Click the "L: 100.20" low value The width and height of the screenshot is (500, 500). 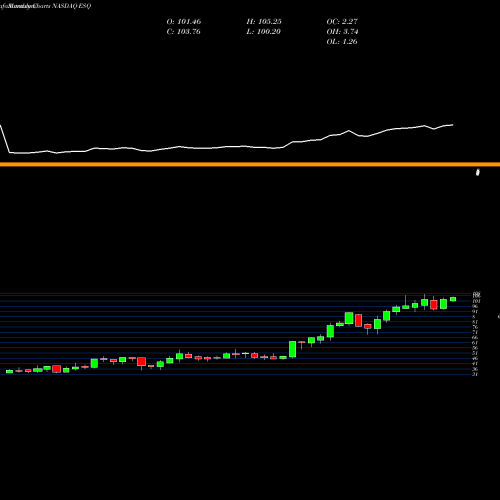coord(263,32)
